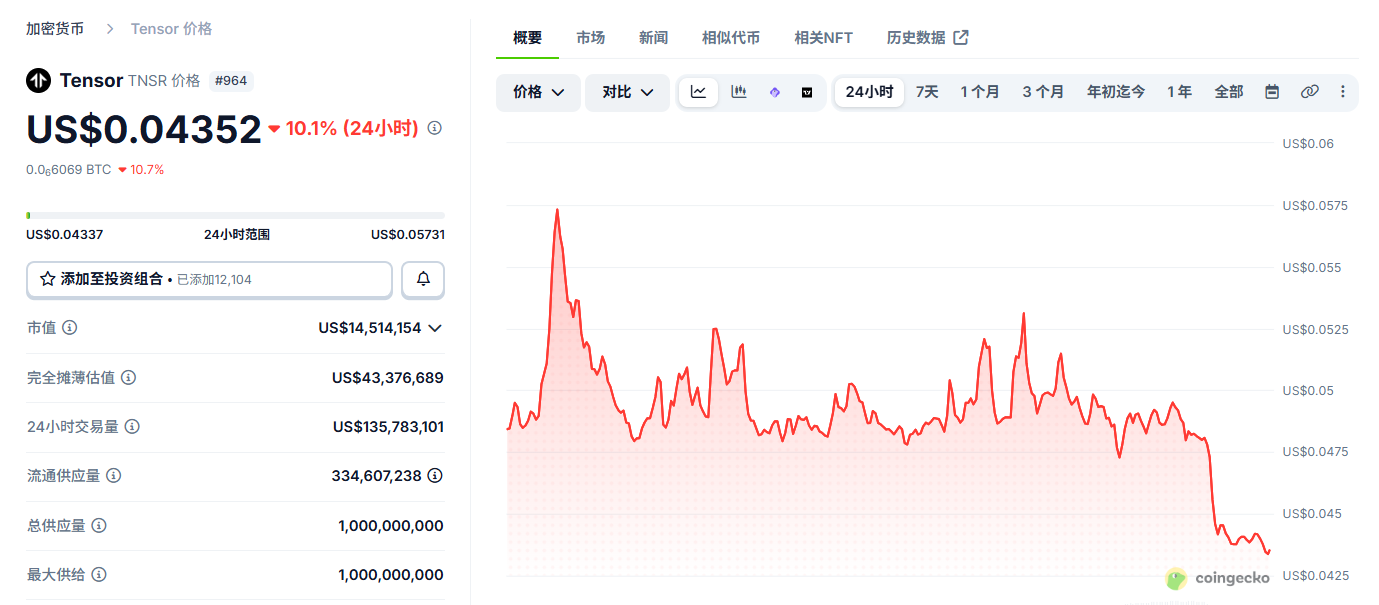Click the Tensor coin logo
Image resolution: width=1379 pixels, height=605 pixels.
coord(38,81)
